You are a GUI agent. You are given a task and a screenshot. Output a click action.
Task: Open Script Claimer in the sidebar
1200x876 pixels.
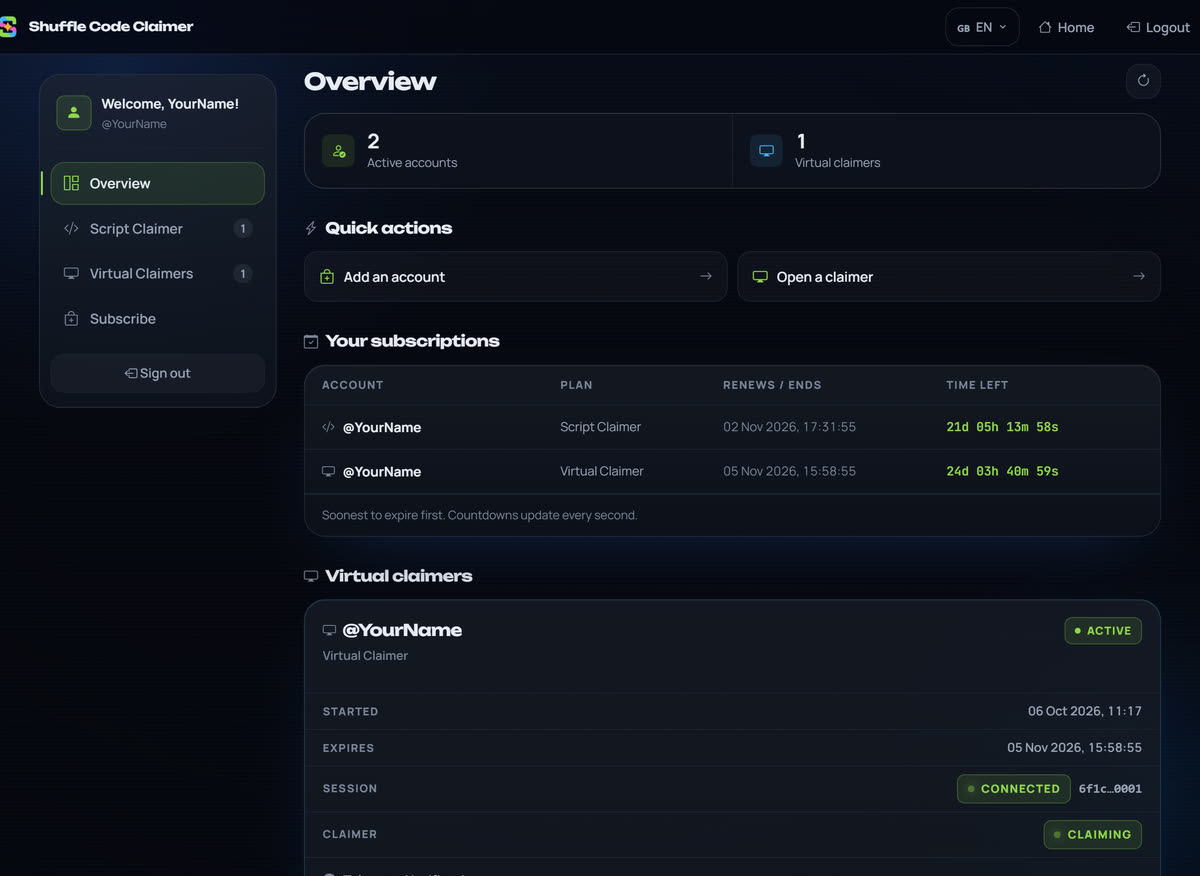point(158,228)
